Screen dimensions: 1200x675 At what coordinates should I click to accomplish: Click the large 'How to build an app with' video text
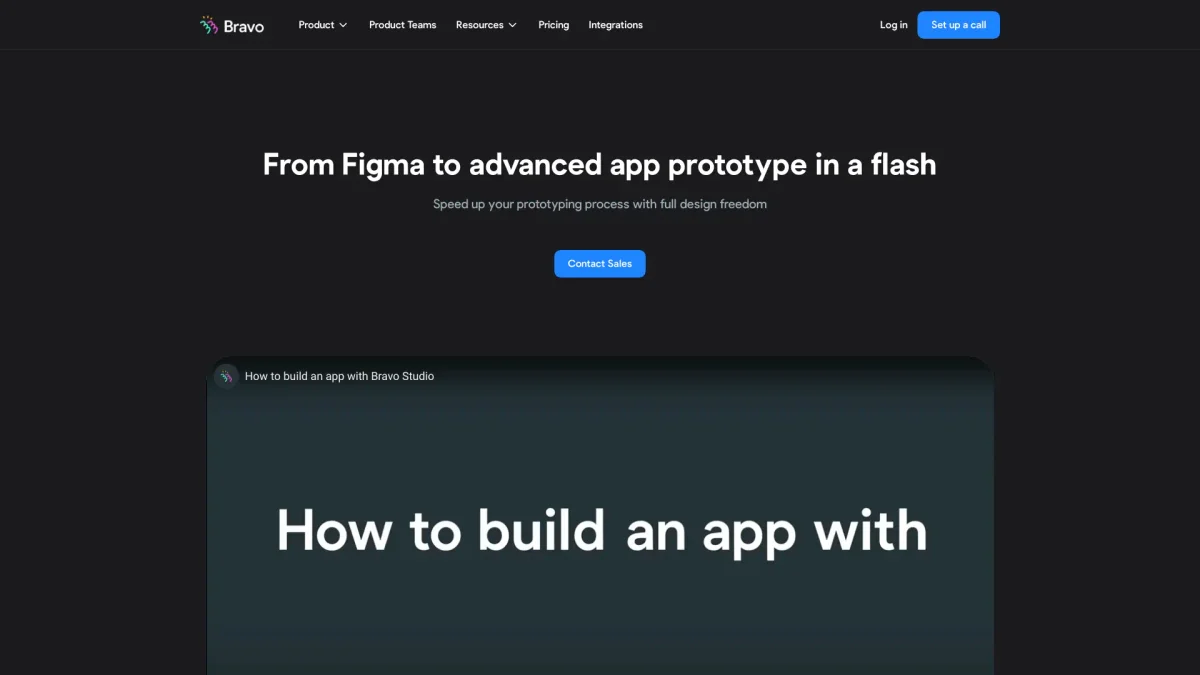(x=601, y=530)
